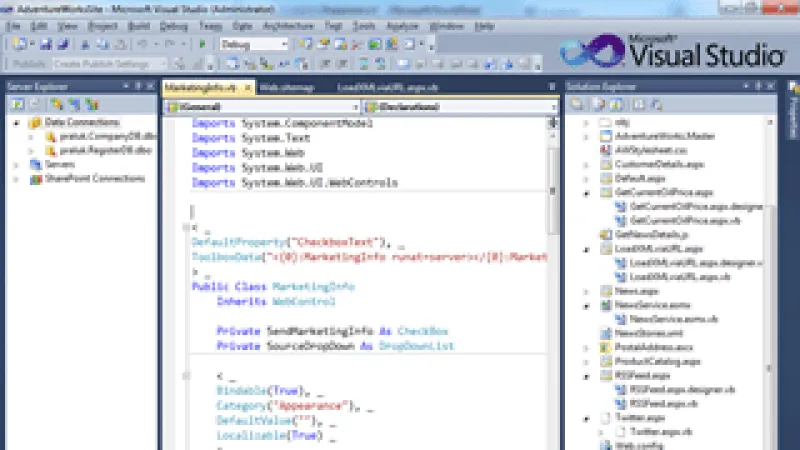Click the Decrease line indent icon

point(324,64)
